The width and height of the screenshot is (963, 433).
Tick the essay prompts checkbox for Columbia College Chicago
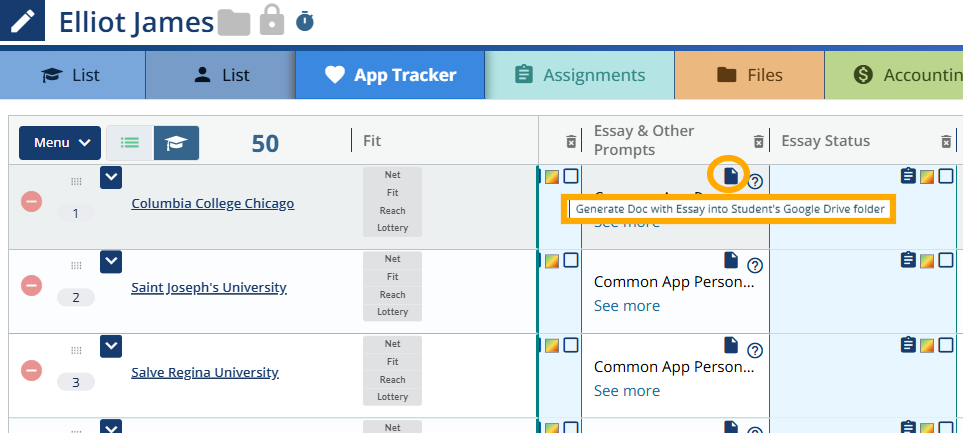coord(571,176)
